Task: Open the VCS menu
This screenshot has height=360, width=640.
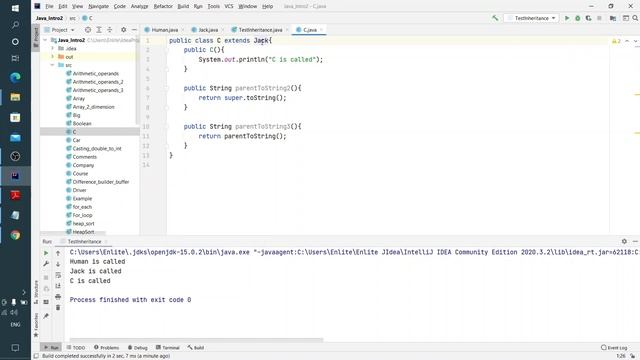Action: click(229, 6)
